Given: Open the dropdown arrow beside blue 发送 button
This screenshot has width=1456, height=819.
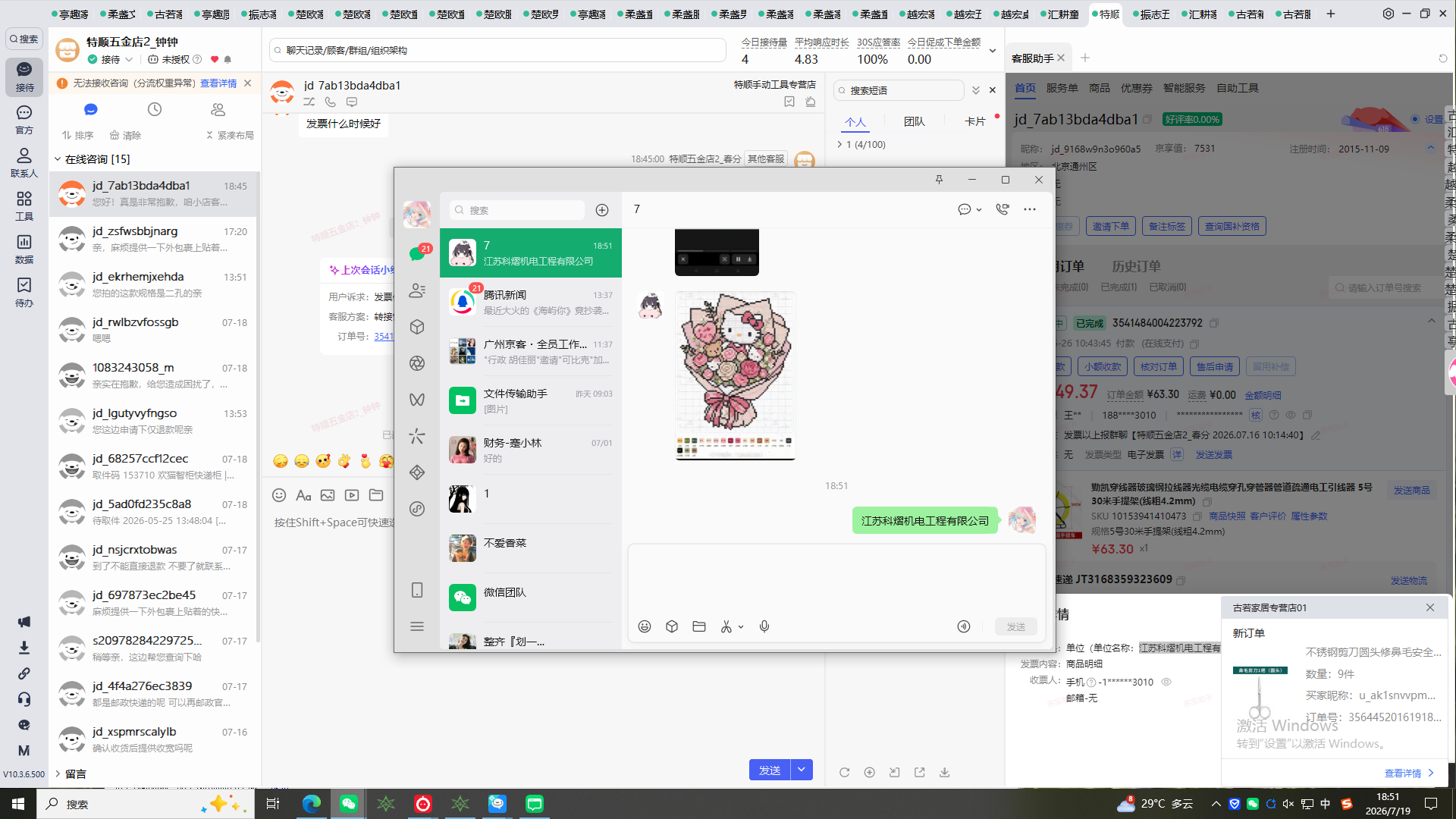Looking at the screenshot, I should [x=802, y=770].
